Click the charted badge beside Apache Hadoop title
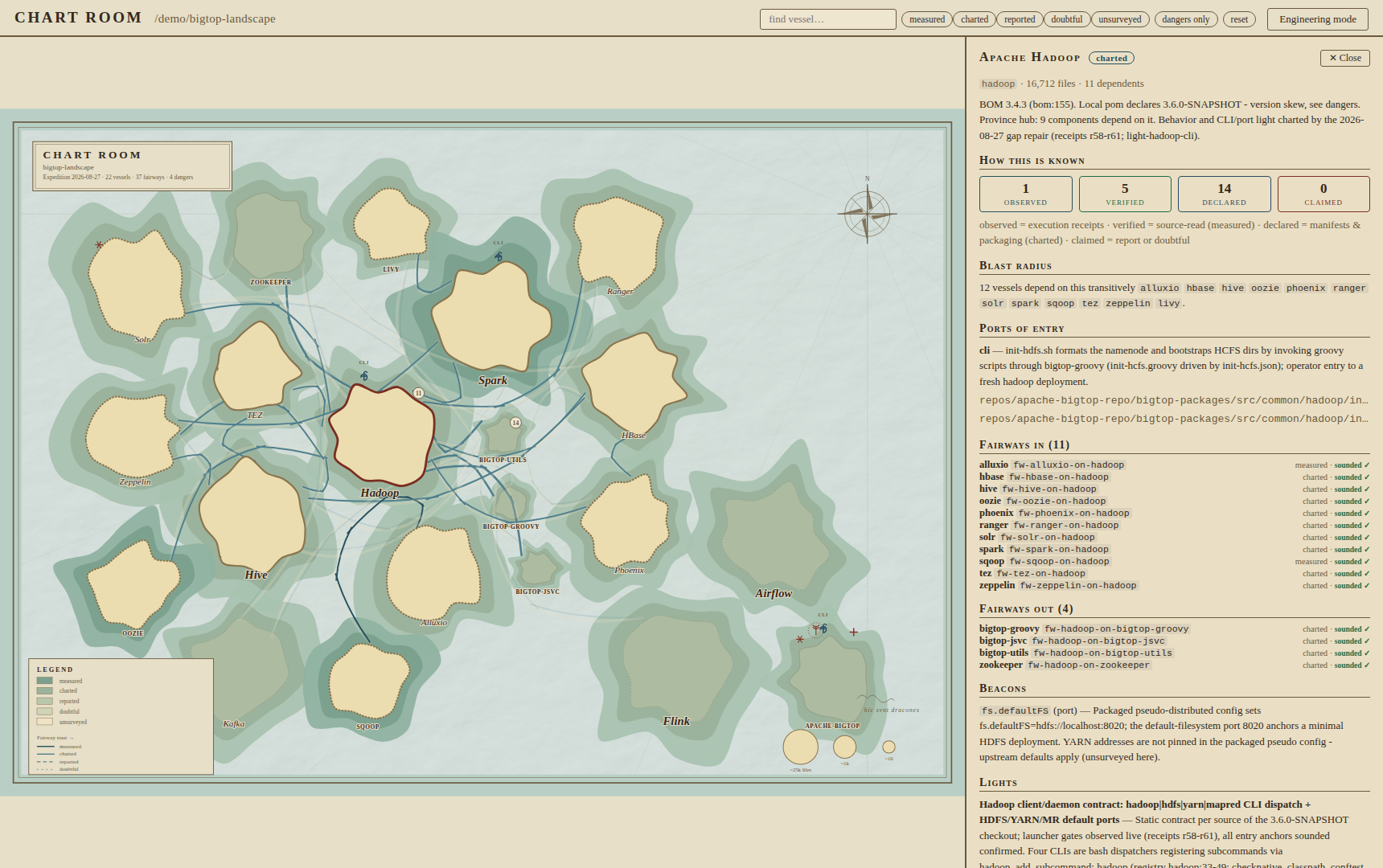The width and height of the screenshot is (1383, 868). 1111,58
